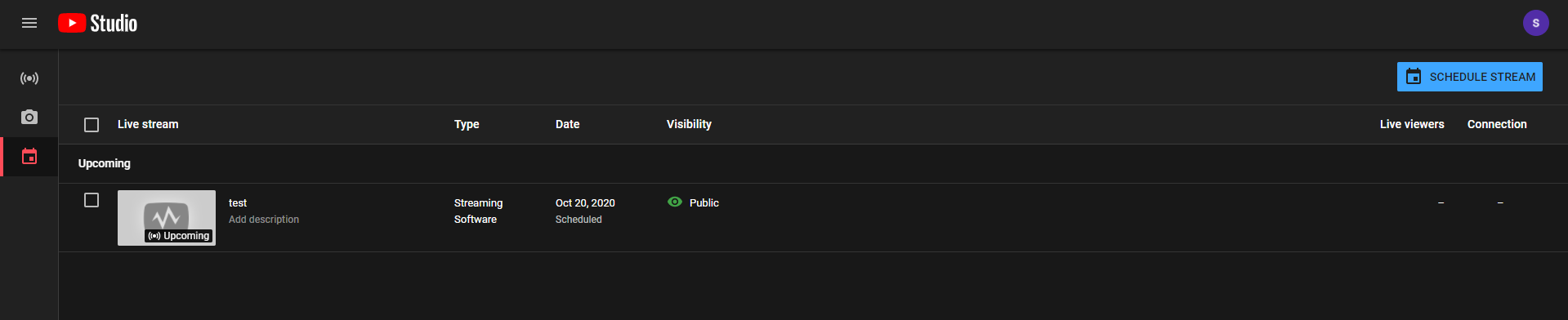Click the Date column header
Screen dimensions: 1568x320
click(x=567, y=124)
